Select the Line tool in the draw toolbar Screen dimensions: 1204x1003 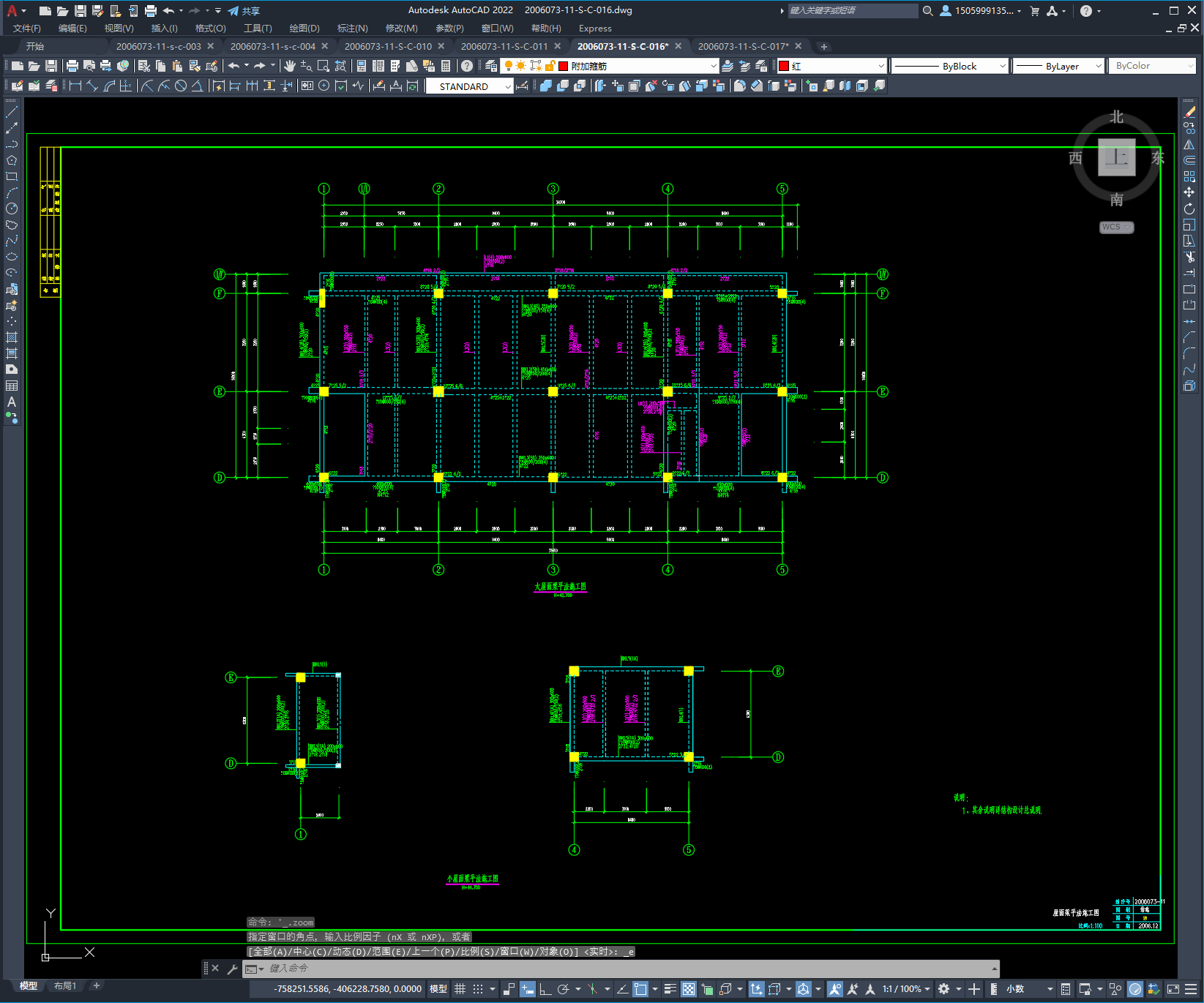click(12, 113)
